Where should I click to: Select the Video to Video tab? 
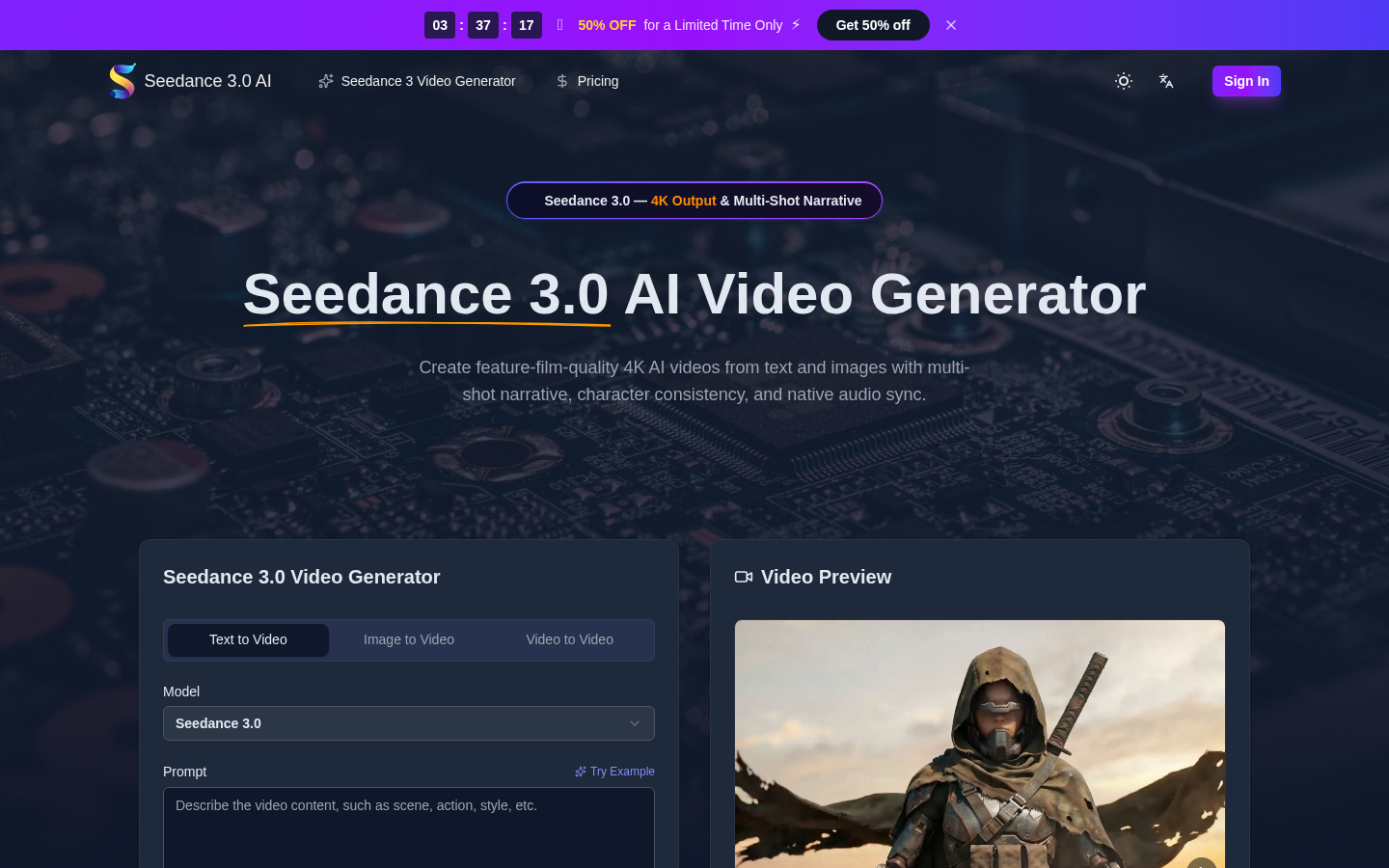click(569, 639)
